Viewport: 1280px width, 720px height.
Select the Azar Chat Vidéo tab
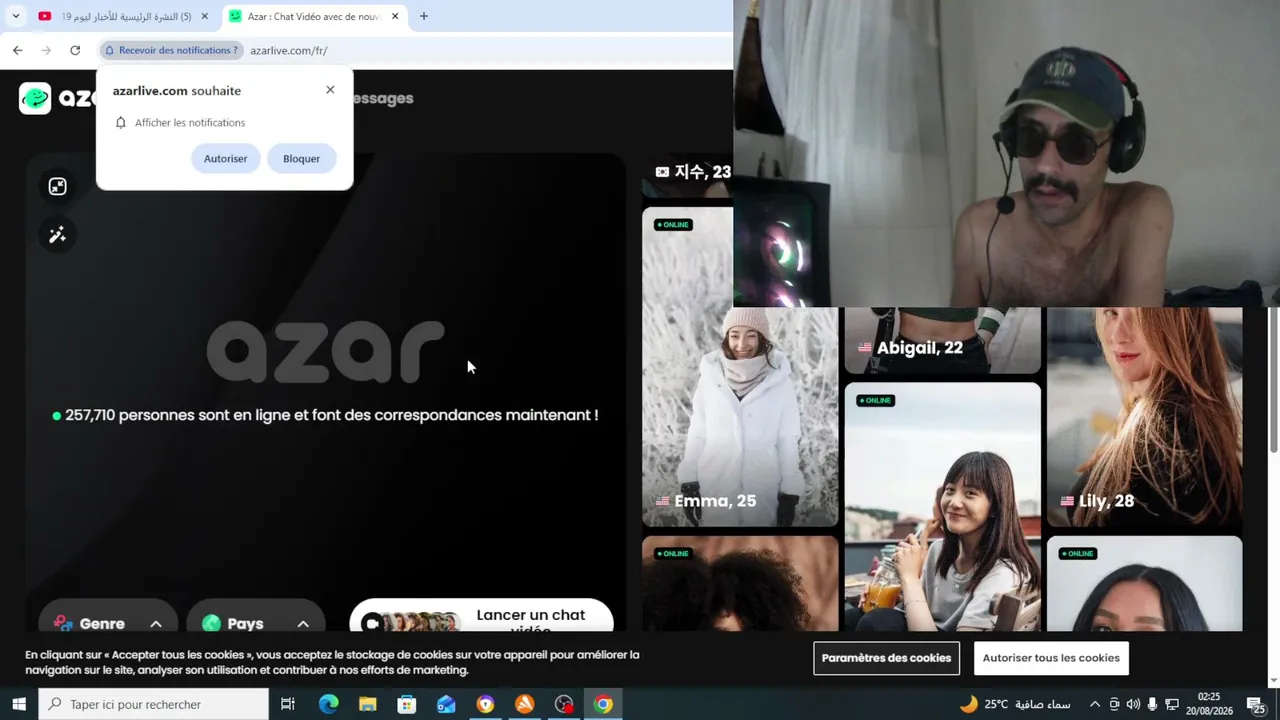[x=313, y=16]
